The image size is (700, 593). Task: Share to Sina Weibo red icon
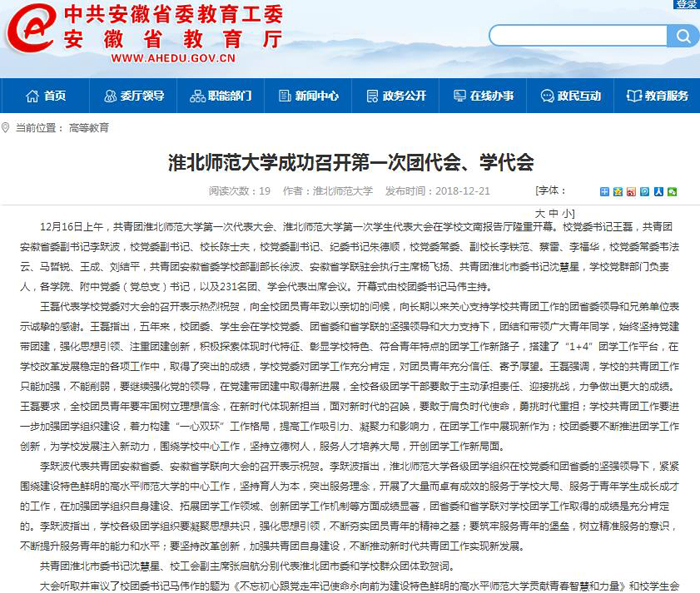pos(631,192)
